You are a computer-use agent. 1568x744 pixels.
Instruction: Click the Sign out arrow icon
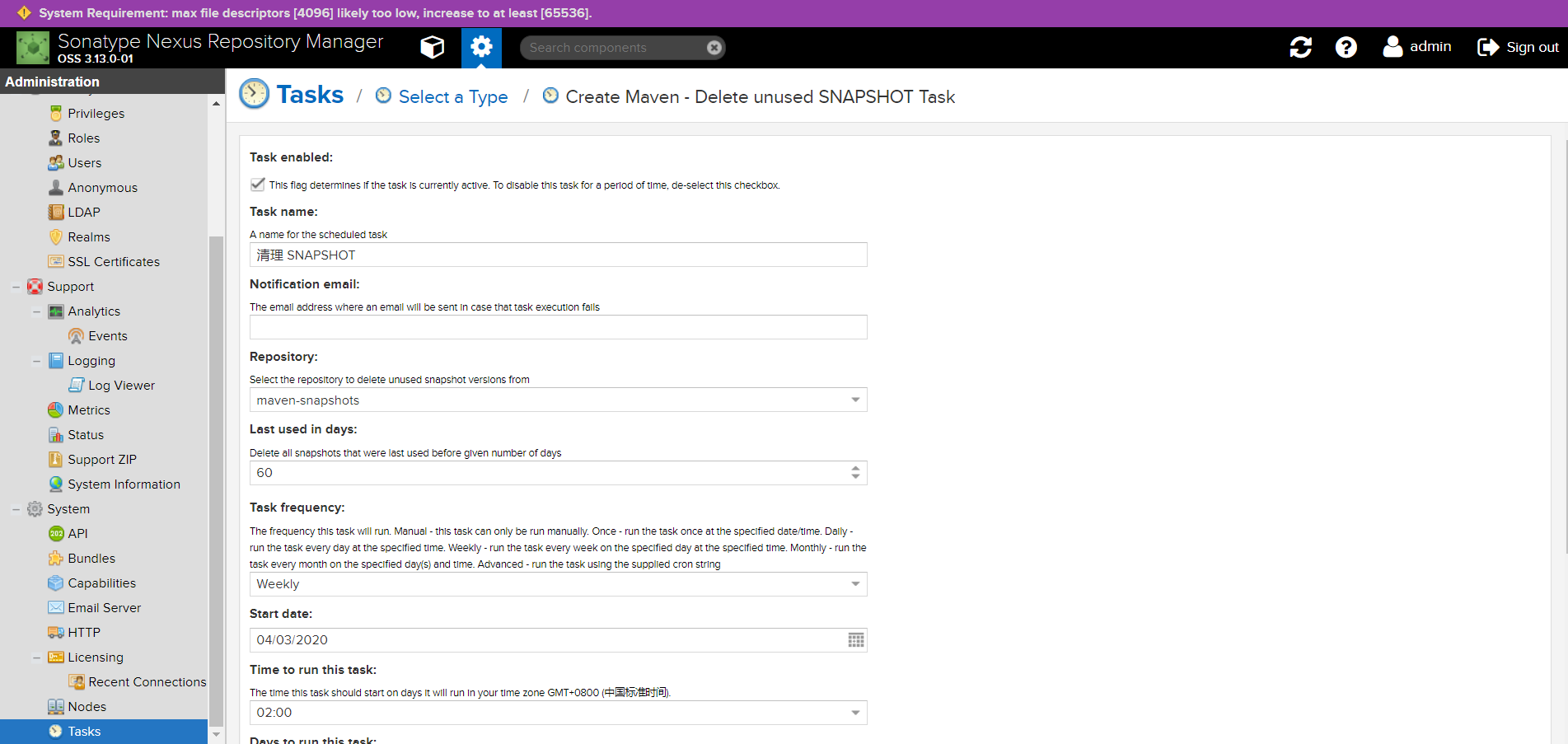pos(1488,48)
